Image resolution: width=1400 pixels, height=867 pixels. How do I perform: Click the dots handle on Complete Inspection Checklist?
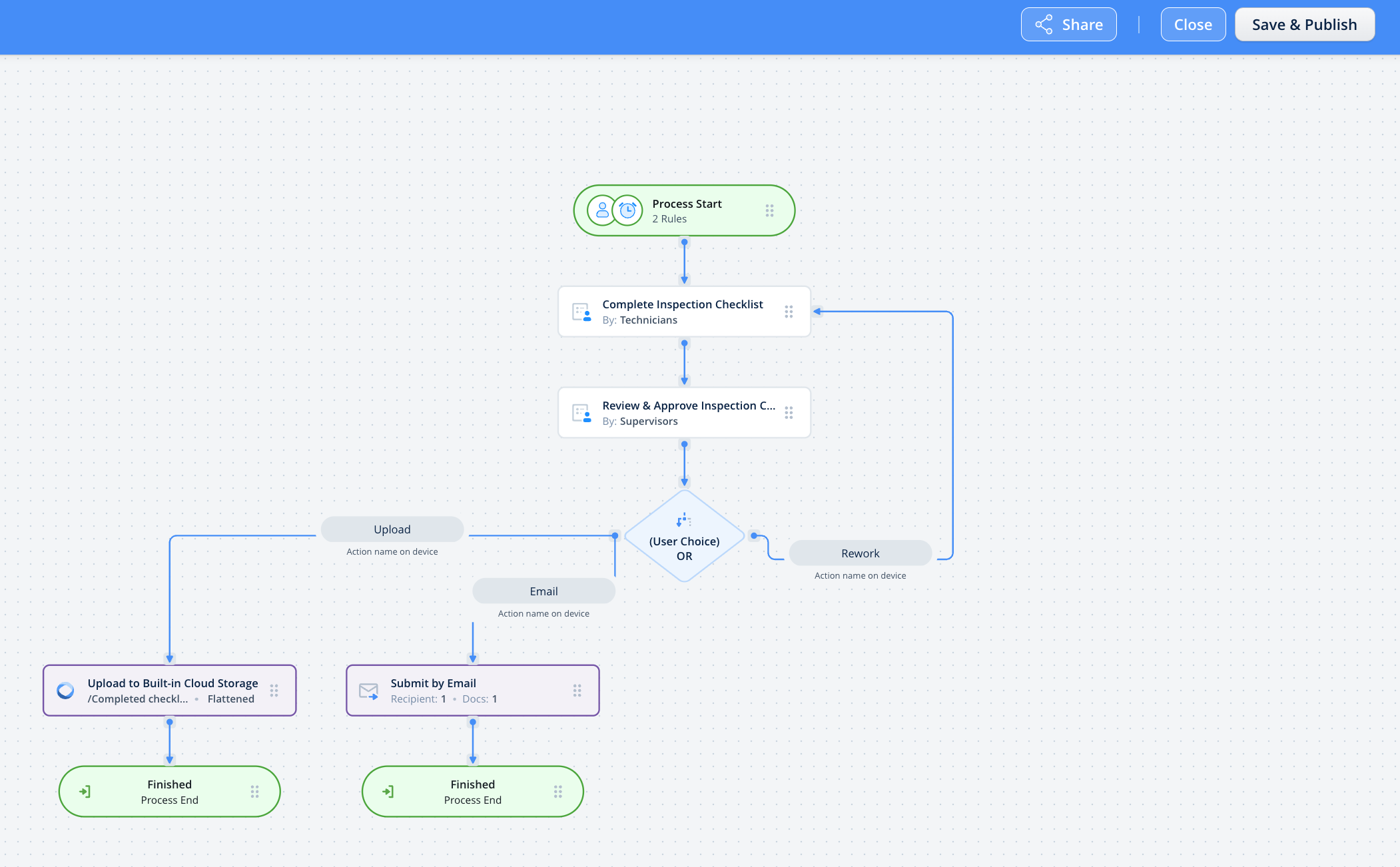click(789, 312)
